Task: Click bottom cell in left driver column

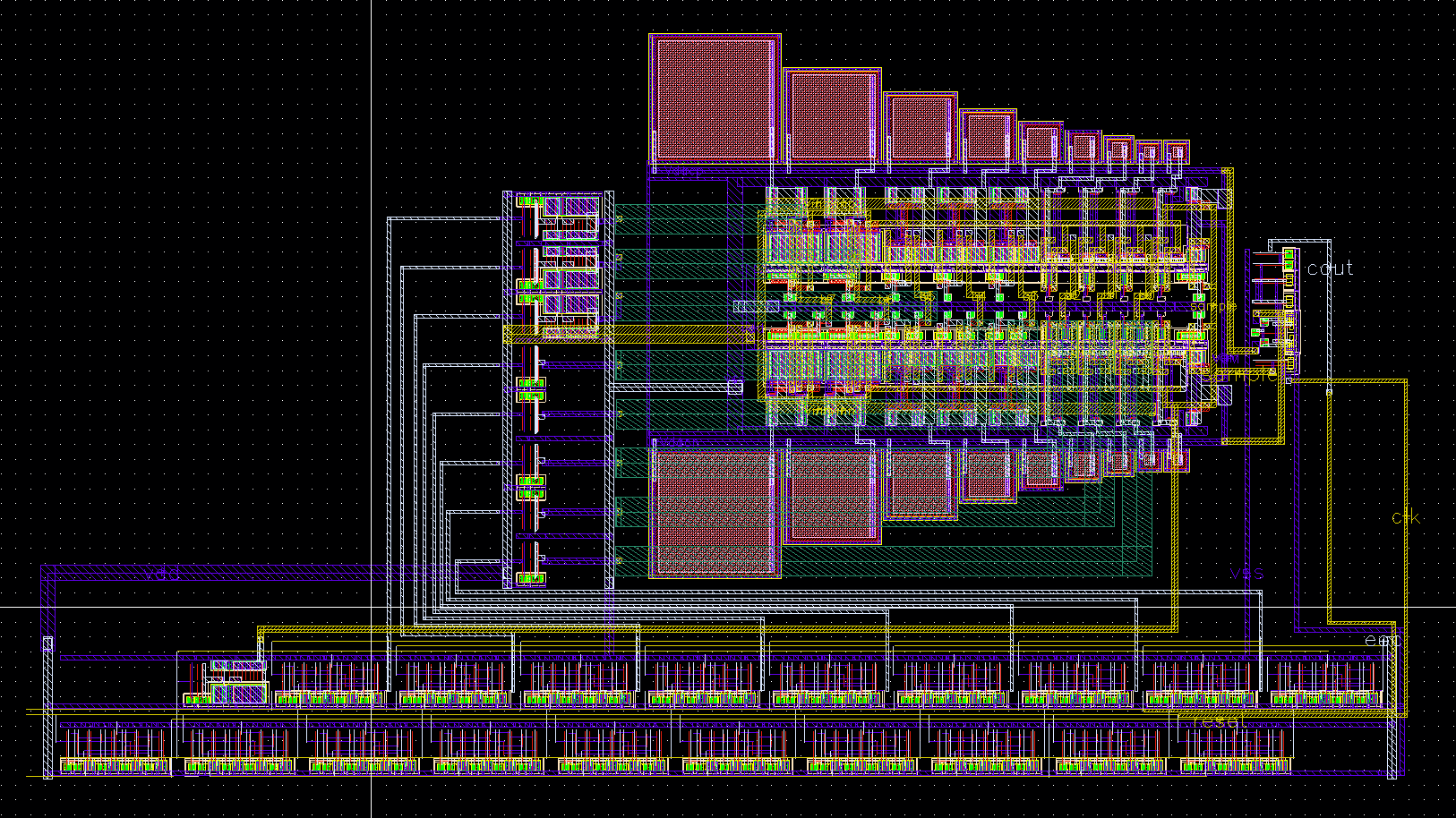Action: pyautogui.click(x=531, y=566)
